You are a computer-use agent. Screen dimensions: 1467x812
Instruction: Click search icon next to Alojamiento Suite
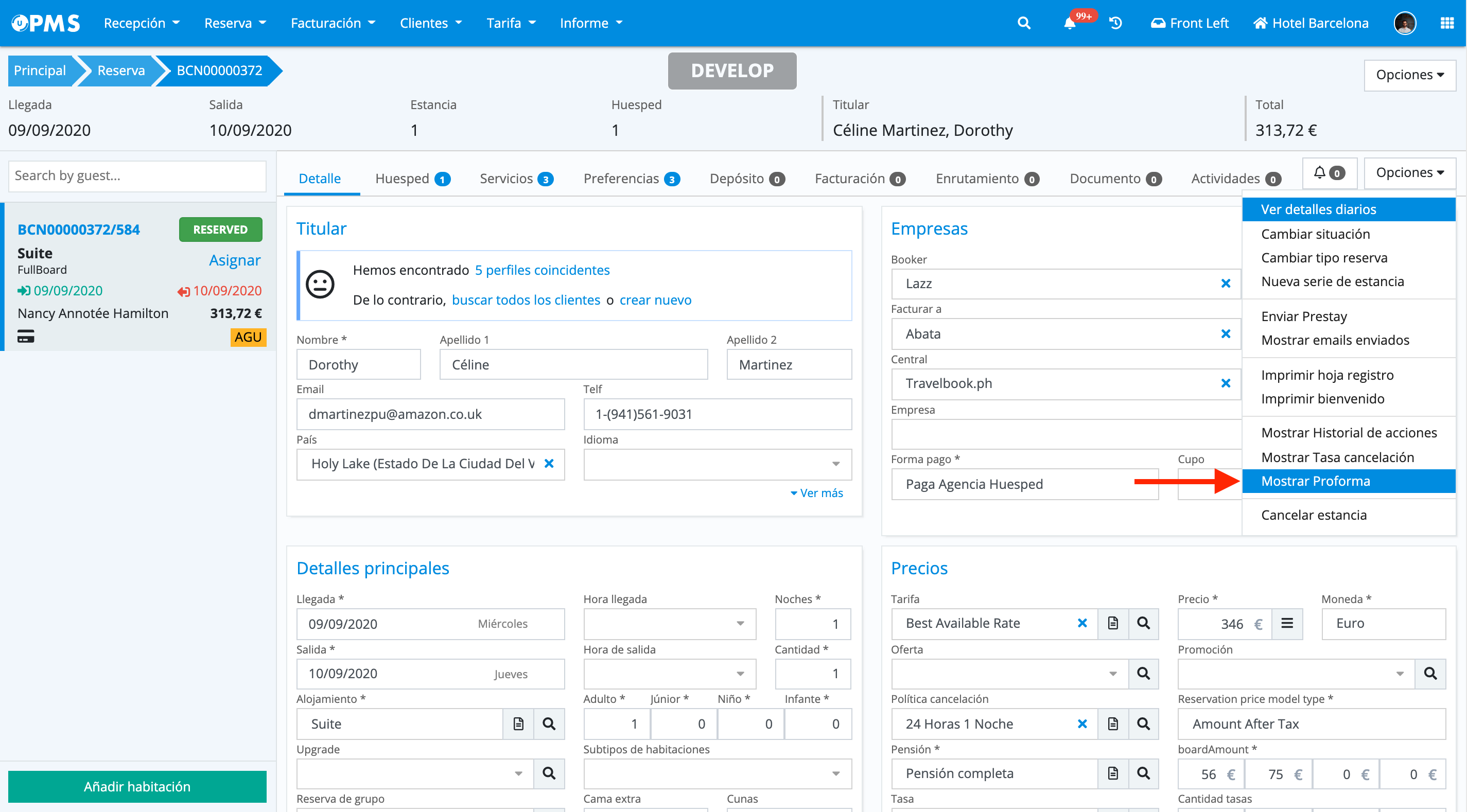point(549,723)
